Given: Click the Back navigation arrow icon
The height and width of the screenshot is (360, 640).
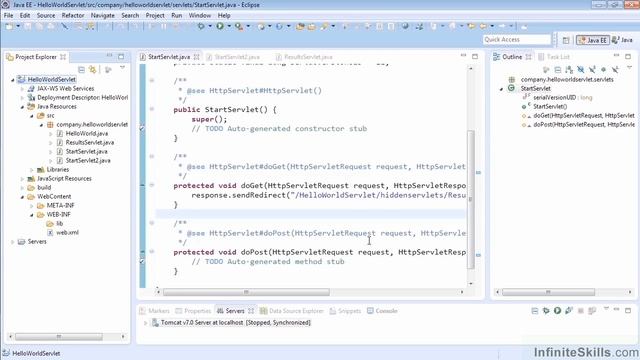Looking at the screenshot, I should [x=483, y=27].
